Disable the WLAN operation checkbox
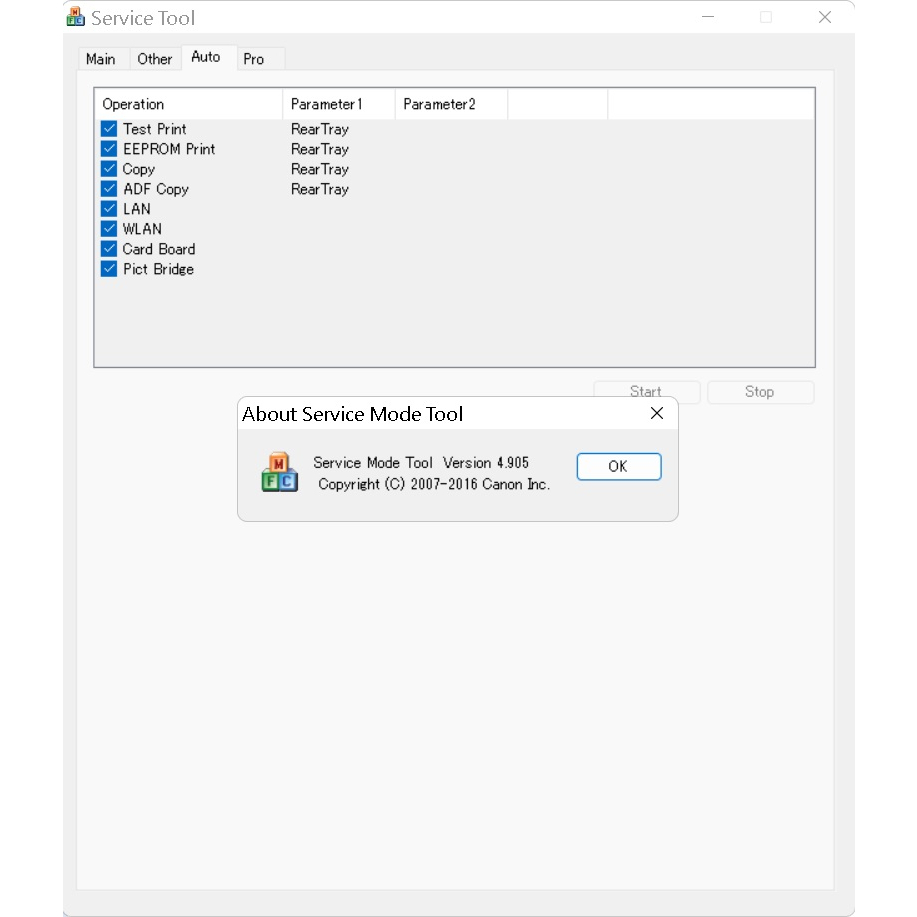Image resolution: width=917 pixels, height=917 pixels. 109,229
